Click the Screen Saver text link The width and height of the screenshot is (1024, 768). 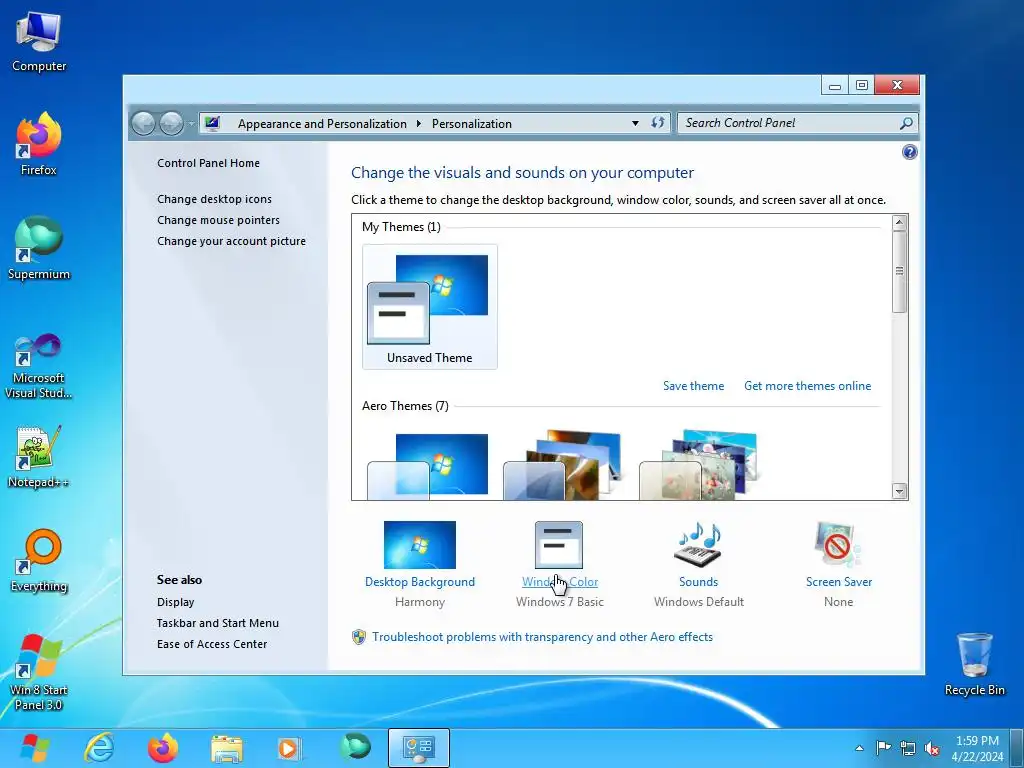[839, 582]
